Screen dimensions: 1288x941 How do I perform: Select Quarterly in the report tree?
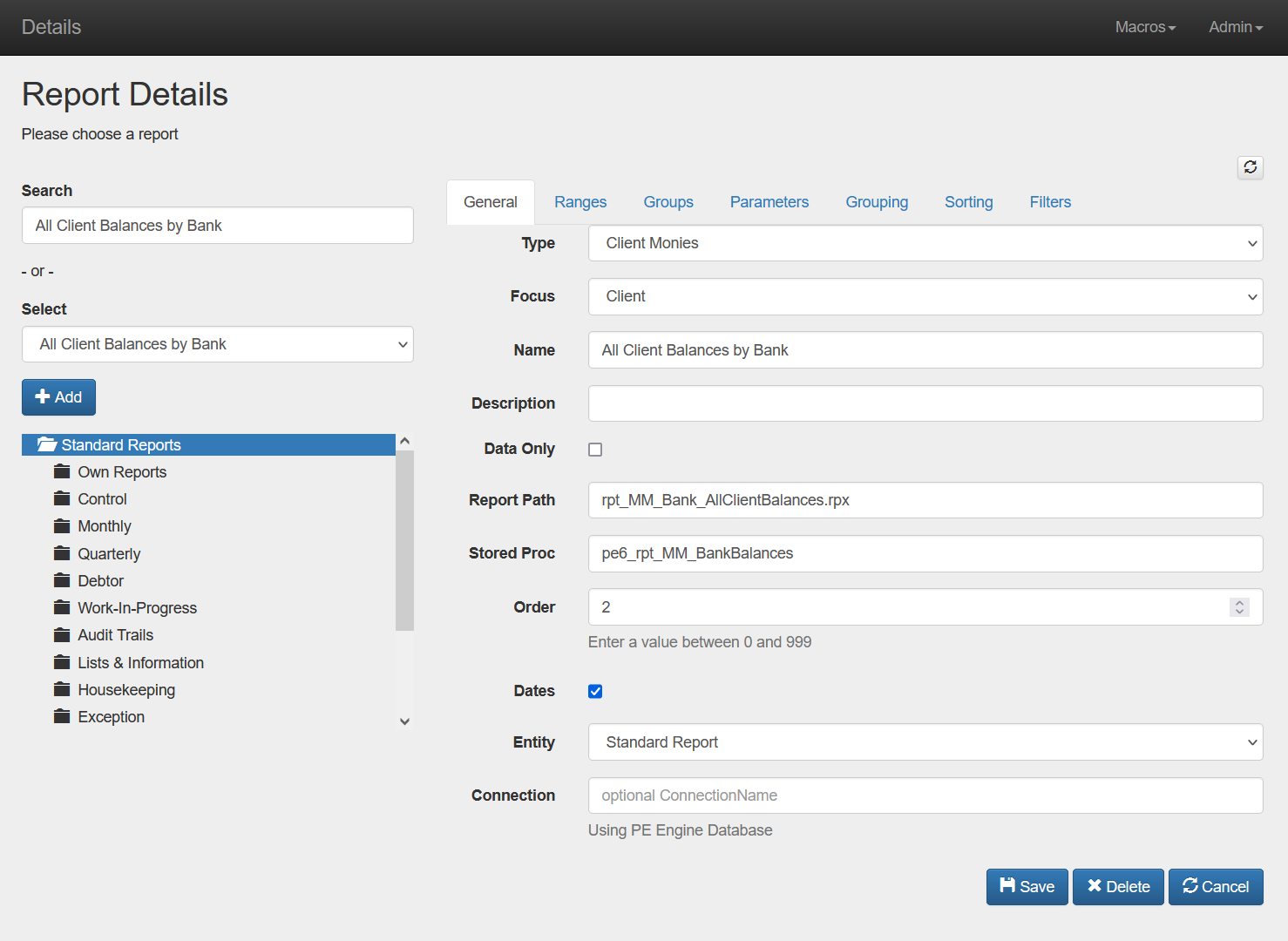pos(109,554)
